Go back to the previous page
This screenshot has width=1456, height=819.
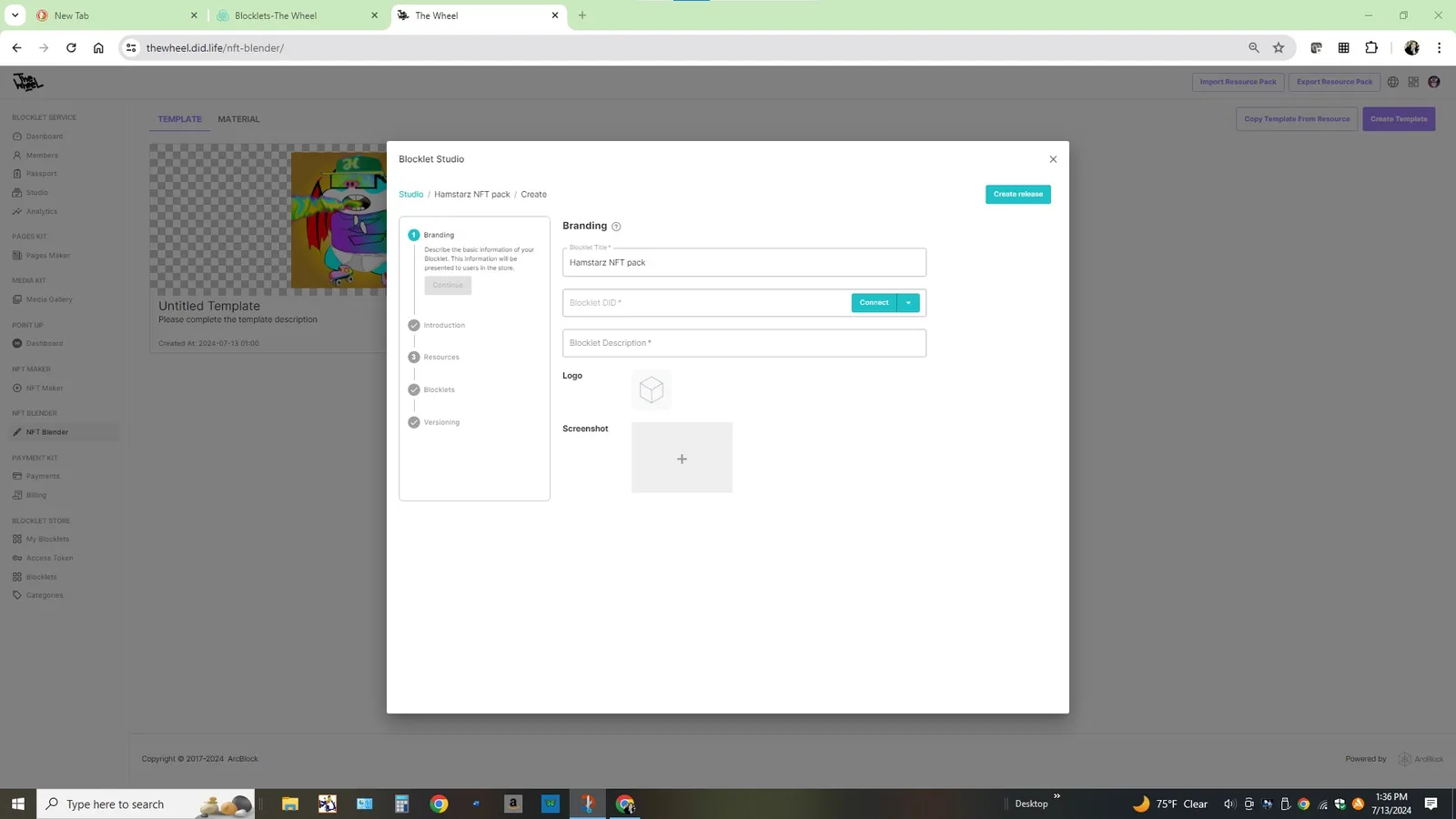point(16,48)
